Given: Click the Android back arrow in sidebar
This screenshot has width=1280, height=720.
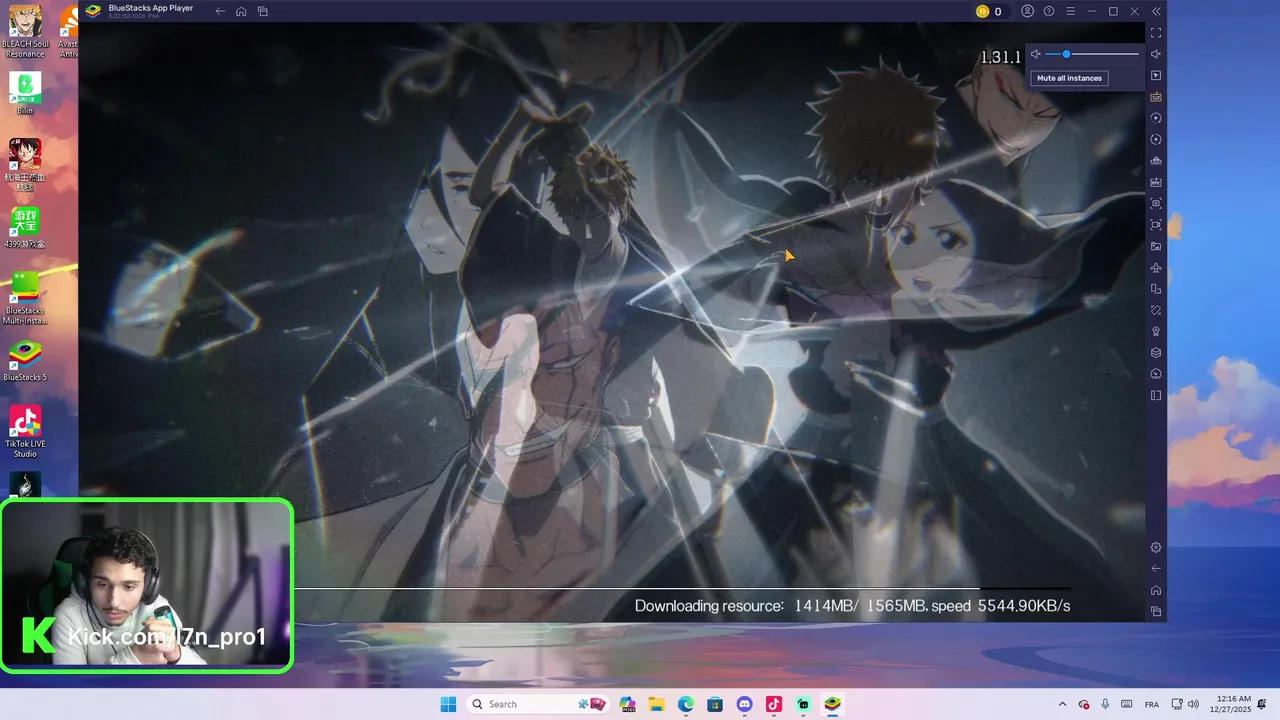Looking at the screenshot, I should pos(1156,569).
